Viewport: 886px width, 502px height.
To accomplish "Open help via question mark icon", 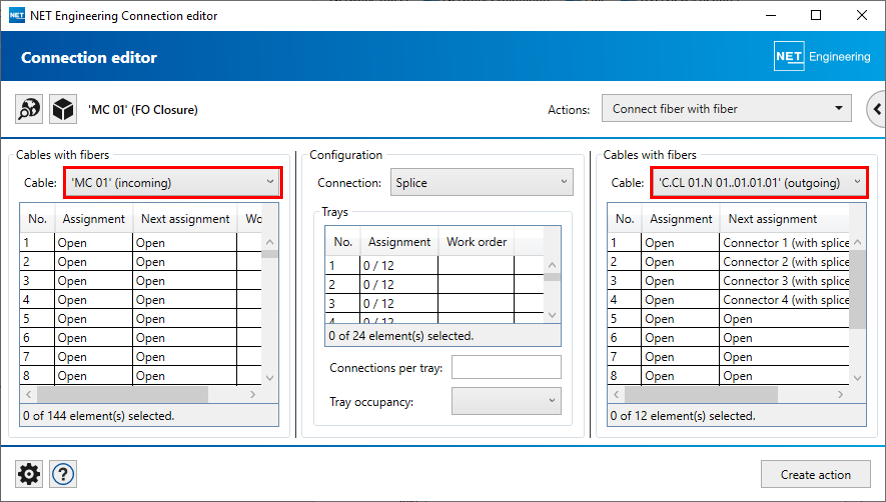I will (63, 474).
